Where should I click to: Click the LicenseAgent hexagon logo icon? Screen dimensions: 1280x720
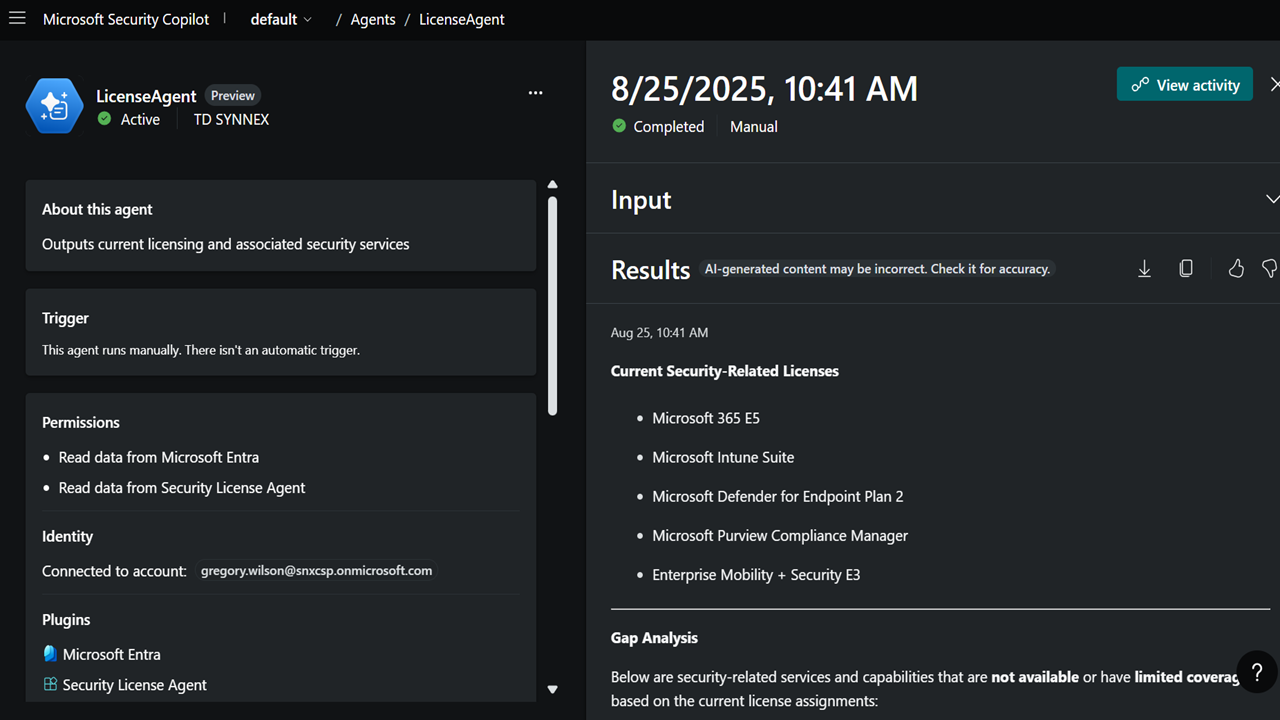coord(54,106)
